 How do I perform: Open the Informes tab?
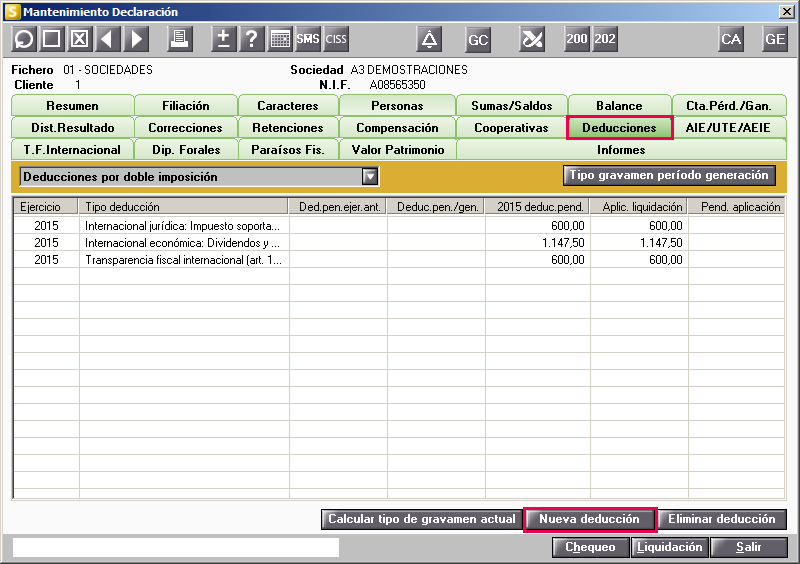point(621,150)
